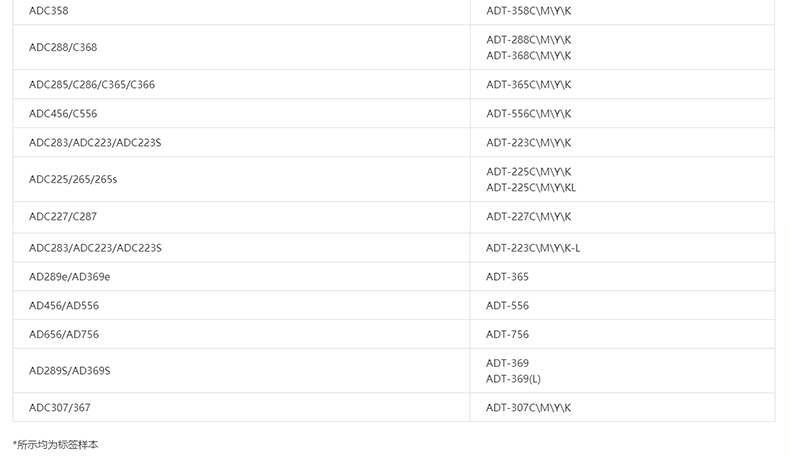Select the ADT-368C\M\Y\K toner entry
Image resolution: width=790 pixels, height=458 pixels.
[528, 56]
